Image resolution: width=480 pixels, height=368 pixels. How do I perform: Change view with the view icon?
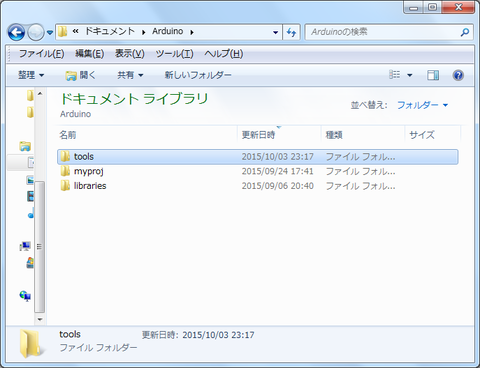(x=395, y=75)
